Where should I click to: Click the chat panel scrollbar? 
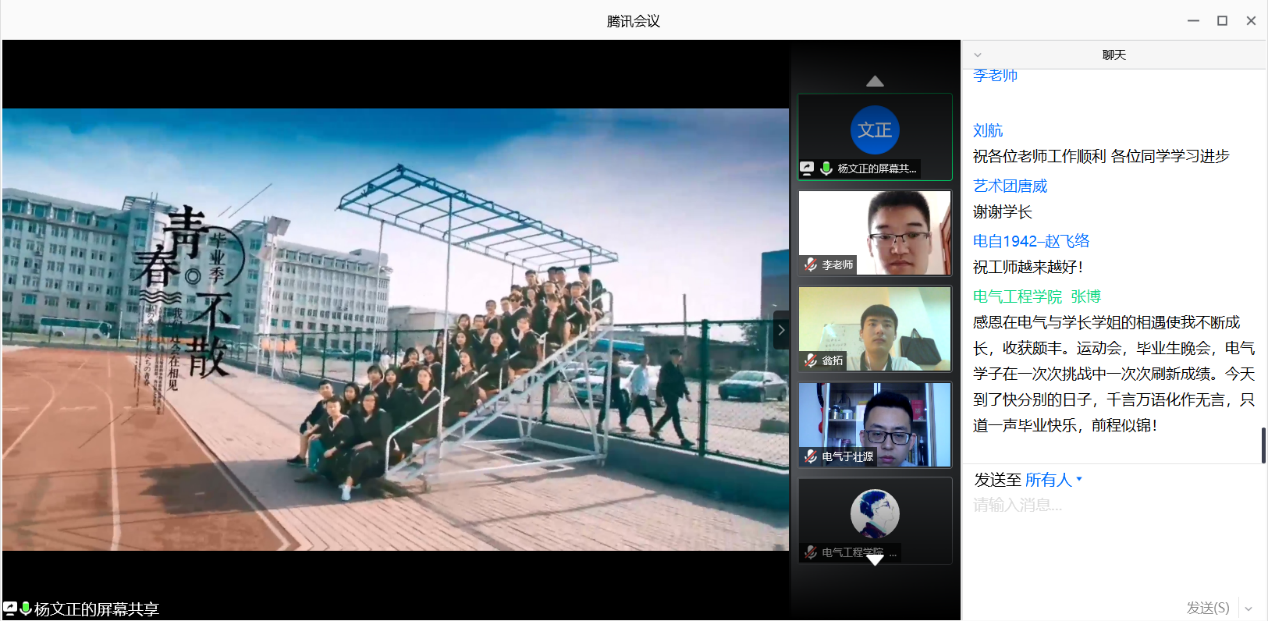click(1263, 444)
